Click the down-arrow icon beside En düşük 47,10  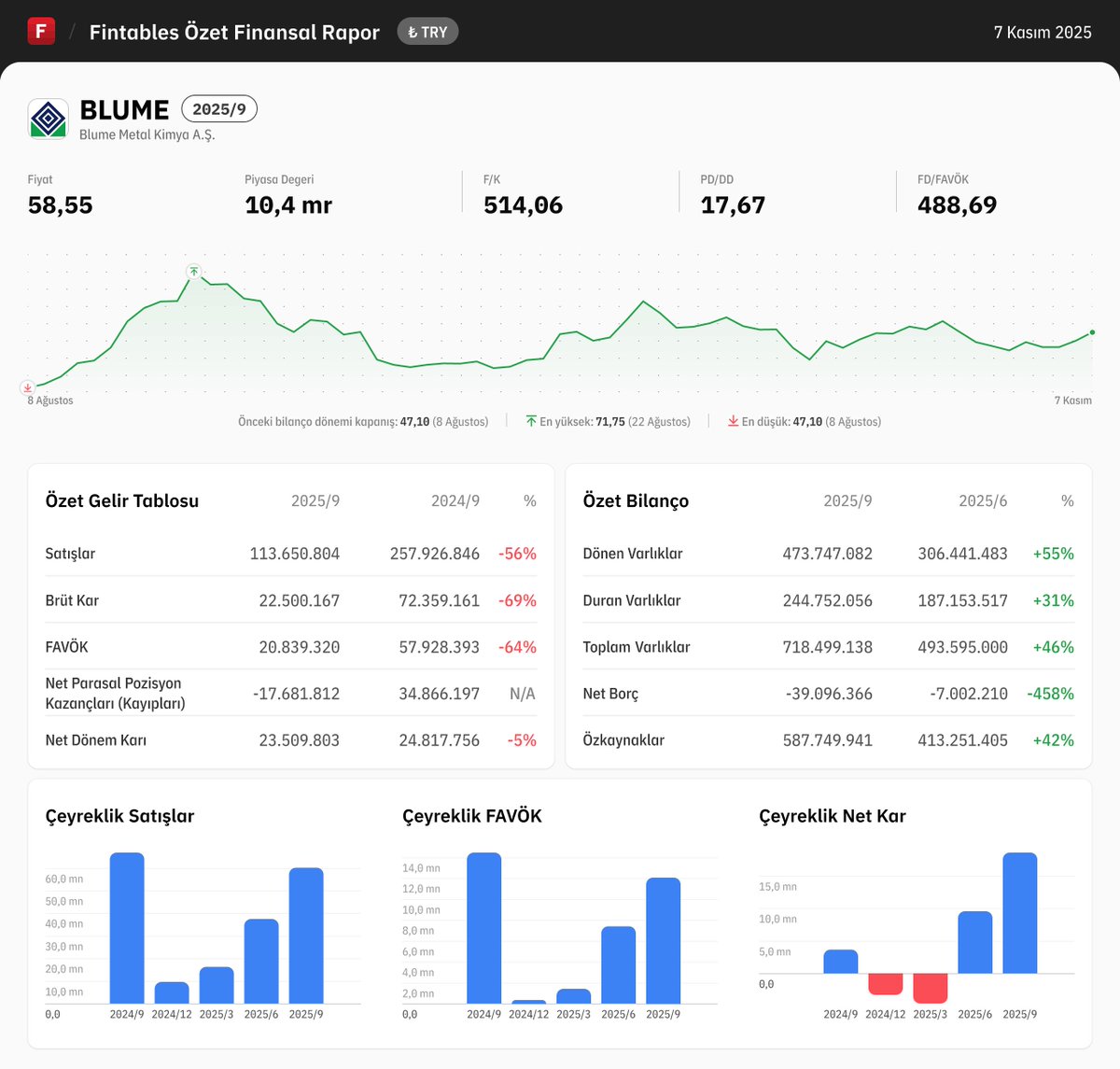tap(734, 421)
